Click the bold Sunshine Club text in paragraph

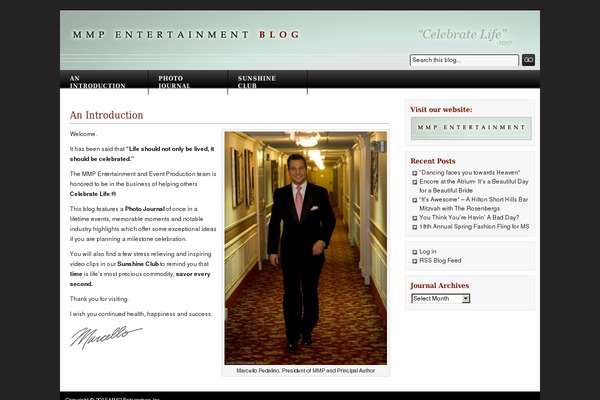(138, 264)
